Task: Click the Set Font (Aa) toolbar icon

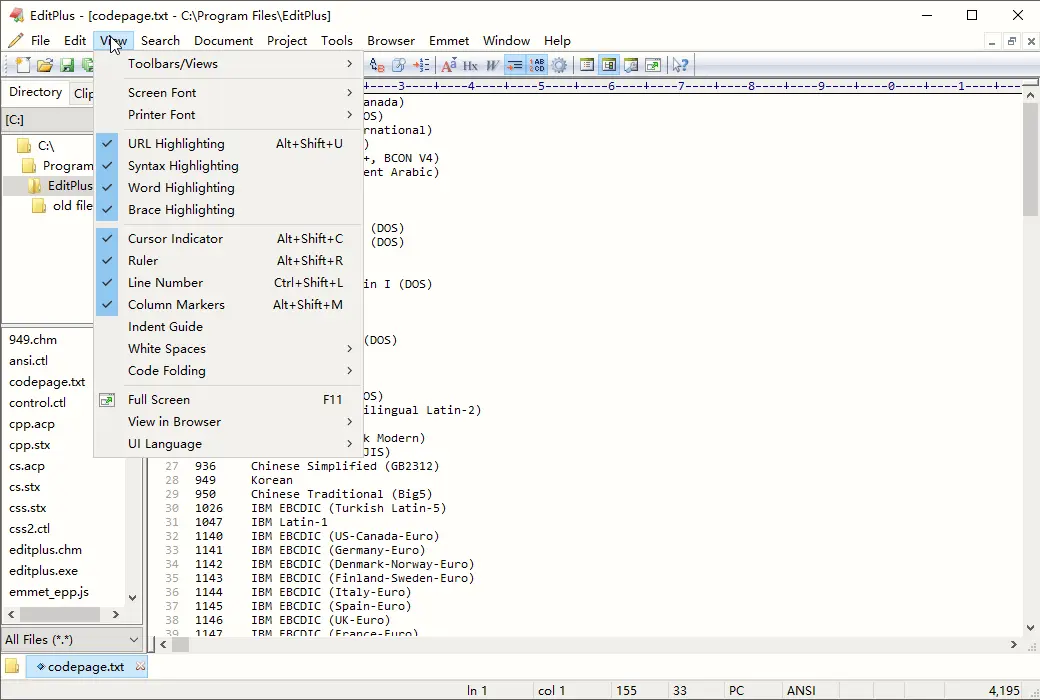Action: [x=449, y=65]
